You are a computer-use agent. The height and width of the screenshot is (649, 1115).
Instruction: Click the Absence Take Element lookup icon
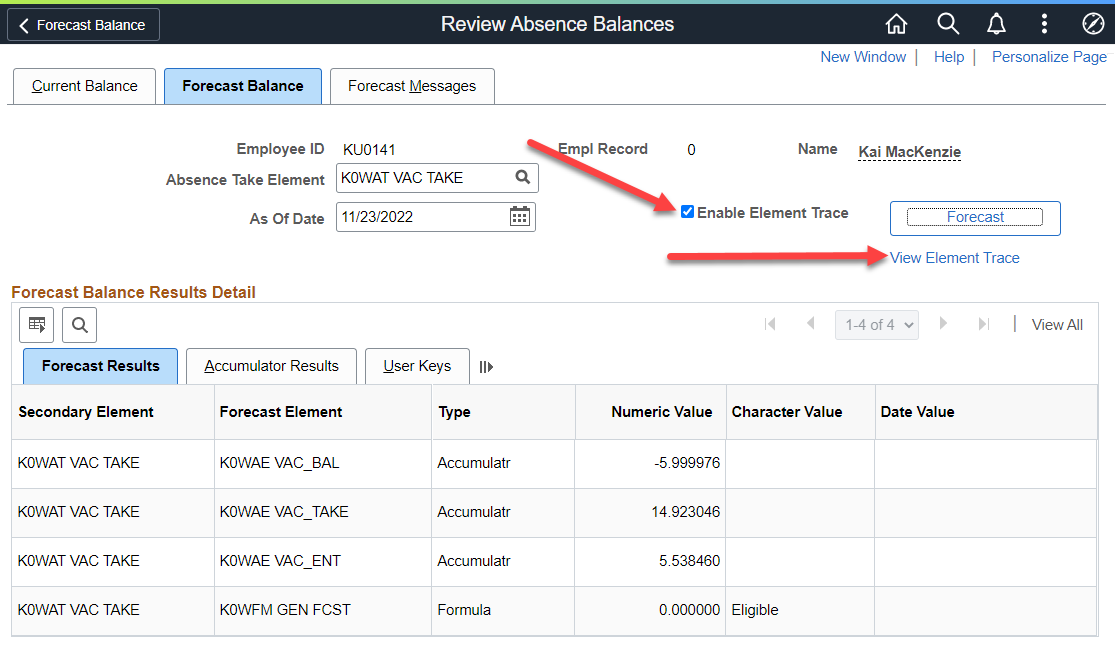[x=522, y=178]
